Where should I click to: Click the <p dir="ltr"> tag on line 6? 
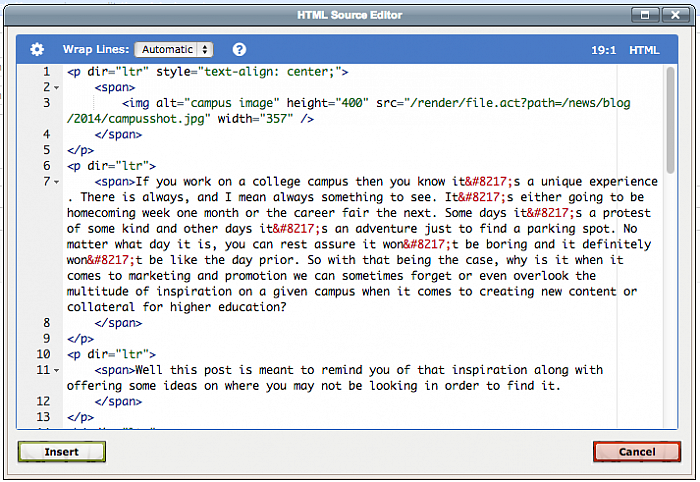point(112,166)
